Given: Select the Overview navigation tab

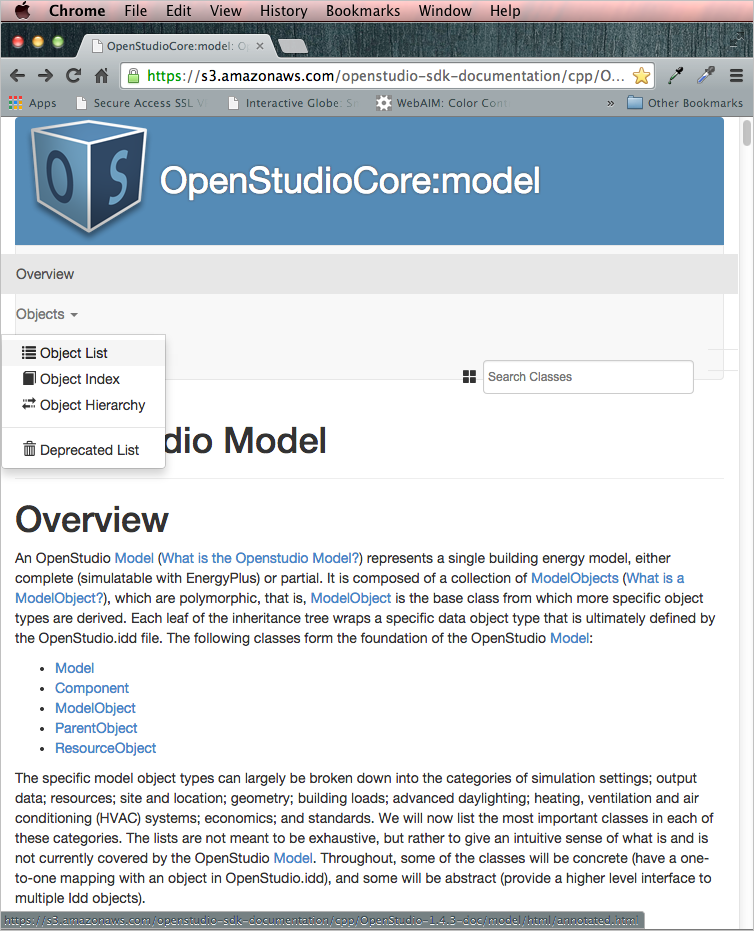Looking at the screenshot, I should pyautogui.click(x=45, y=274).
